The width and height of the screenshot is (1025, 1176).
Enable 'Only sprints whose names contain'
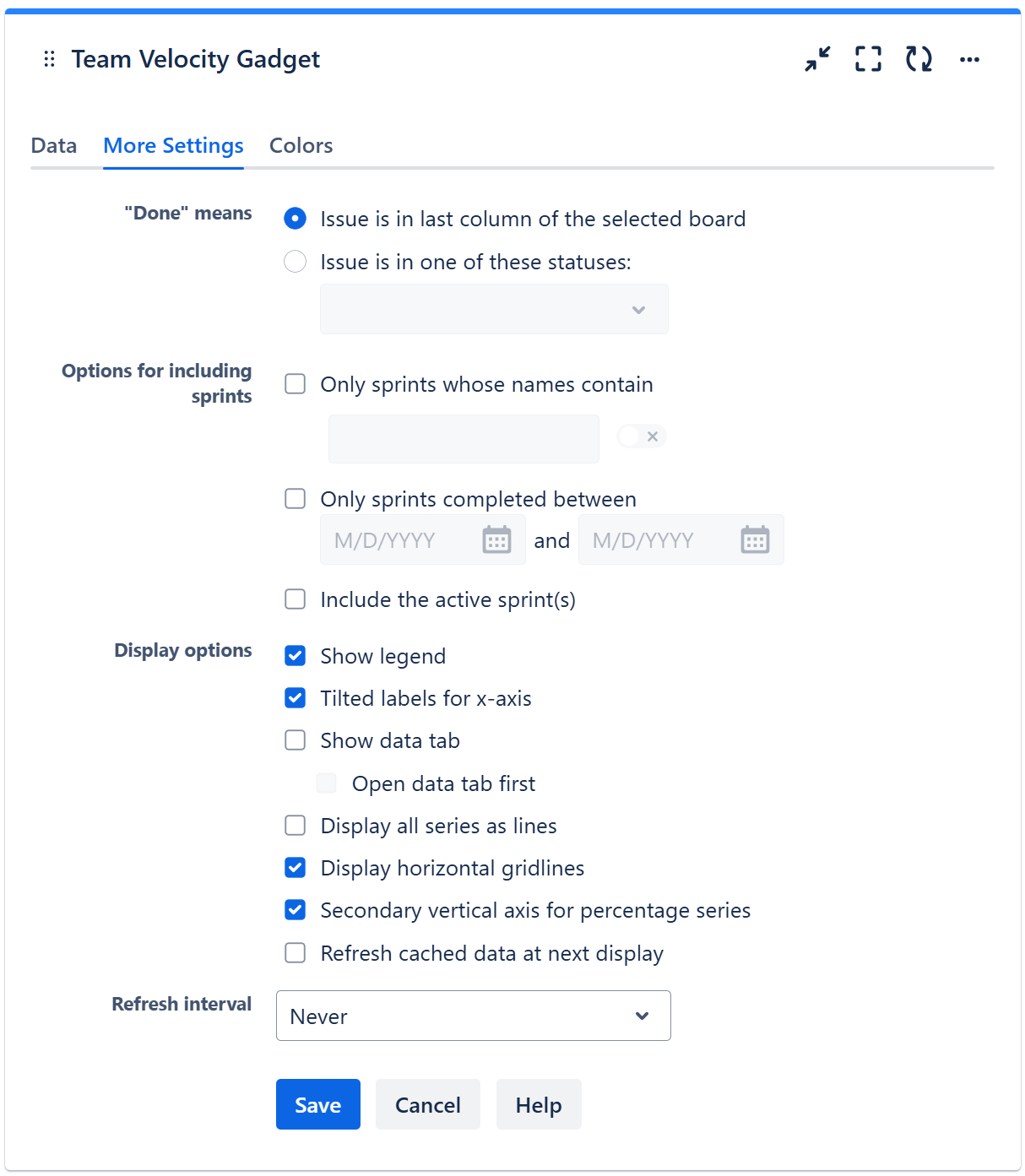click(295, 384)
